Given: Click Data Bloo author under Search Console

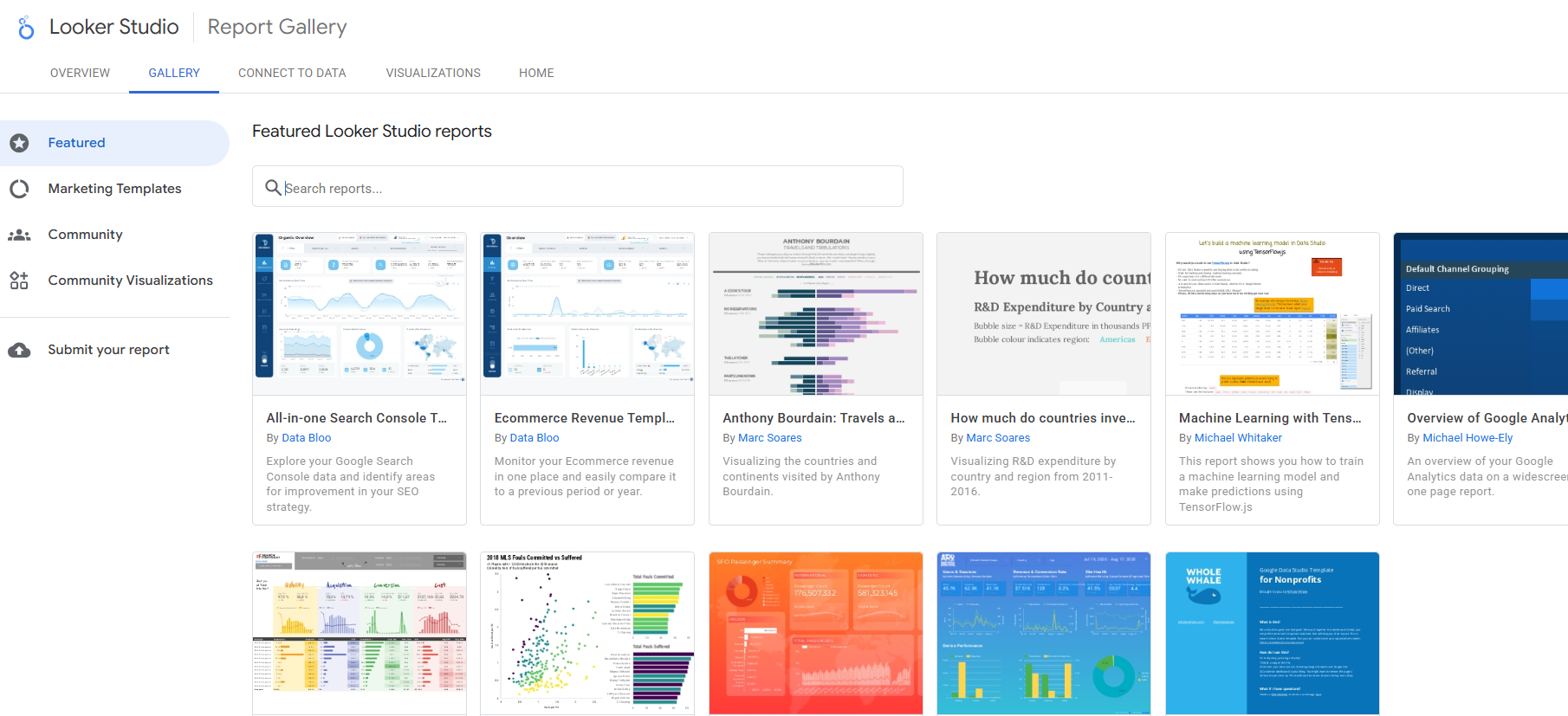Looking at the screenshot, I should (306, 438).
